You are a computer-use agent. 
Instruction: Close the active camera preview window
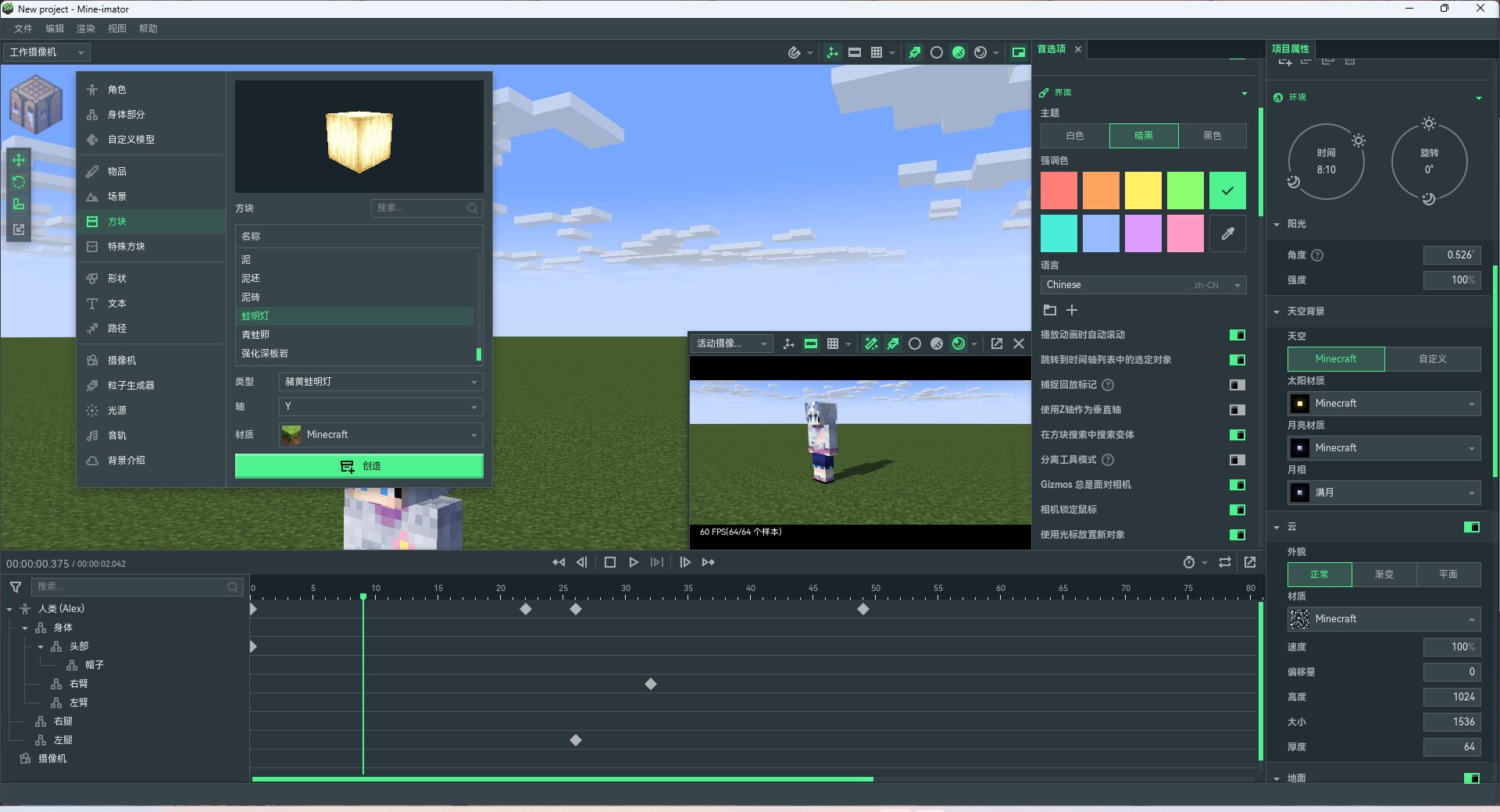pyautogui.click(x=1019, y=344)
